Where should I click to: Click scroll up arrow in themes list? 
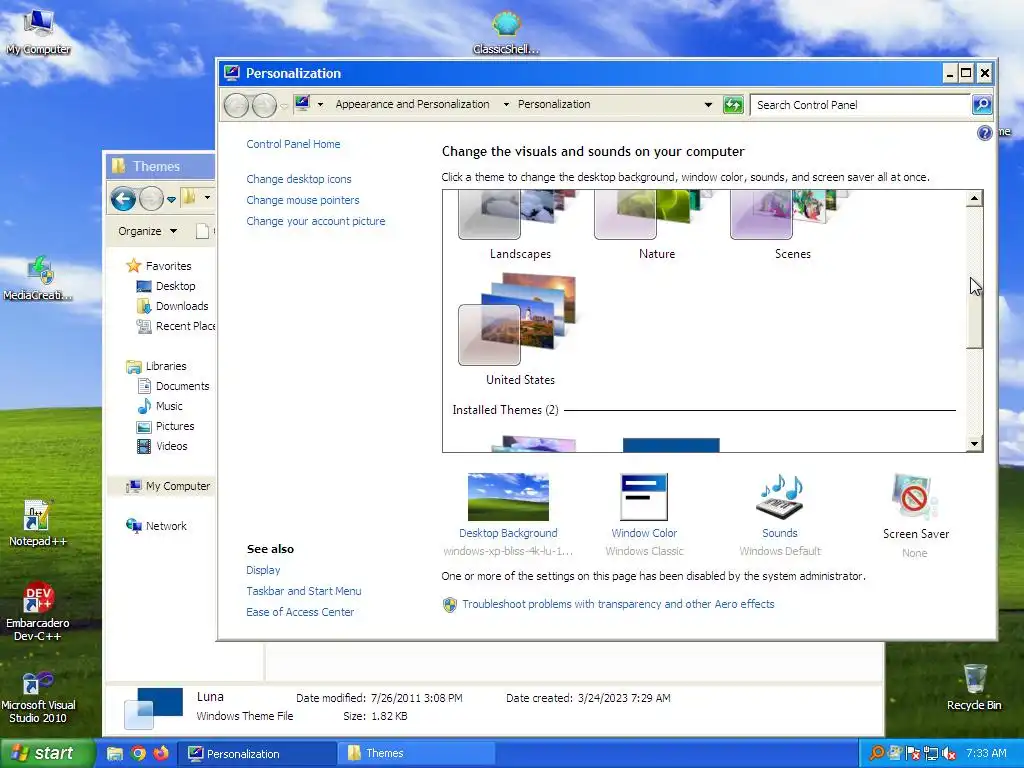point(974,198)
